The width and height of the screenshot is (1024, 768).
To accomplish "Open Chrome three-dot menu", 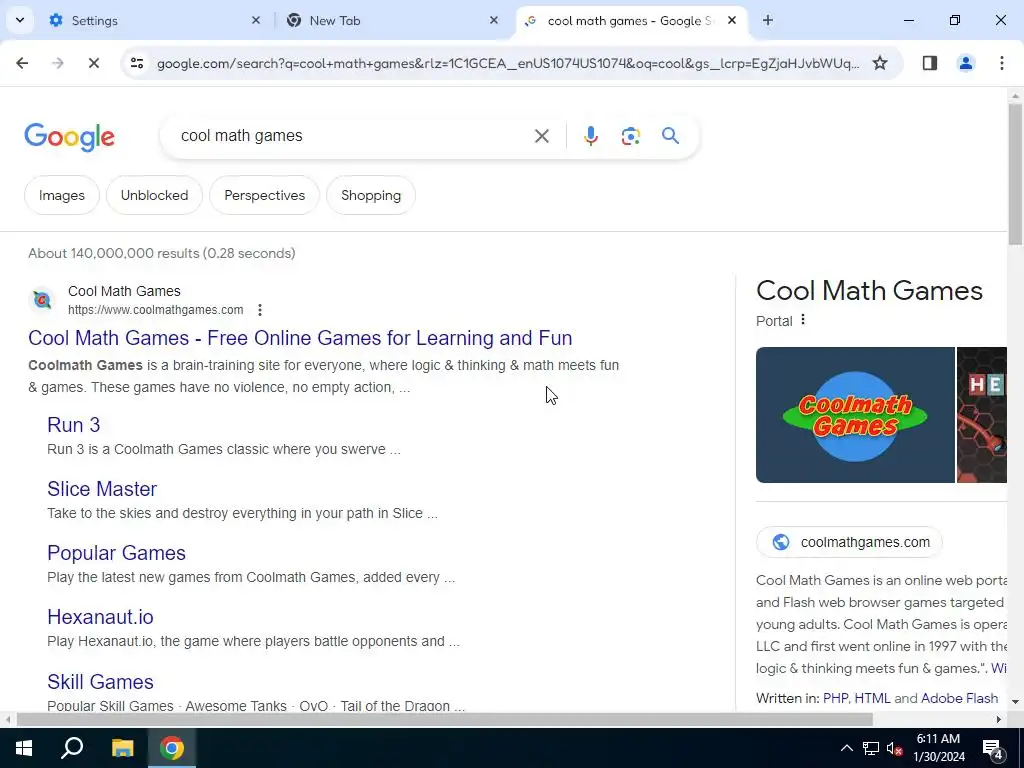I will (1001, 63).
